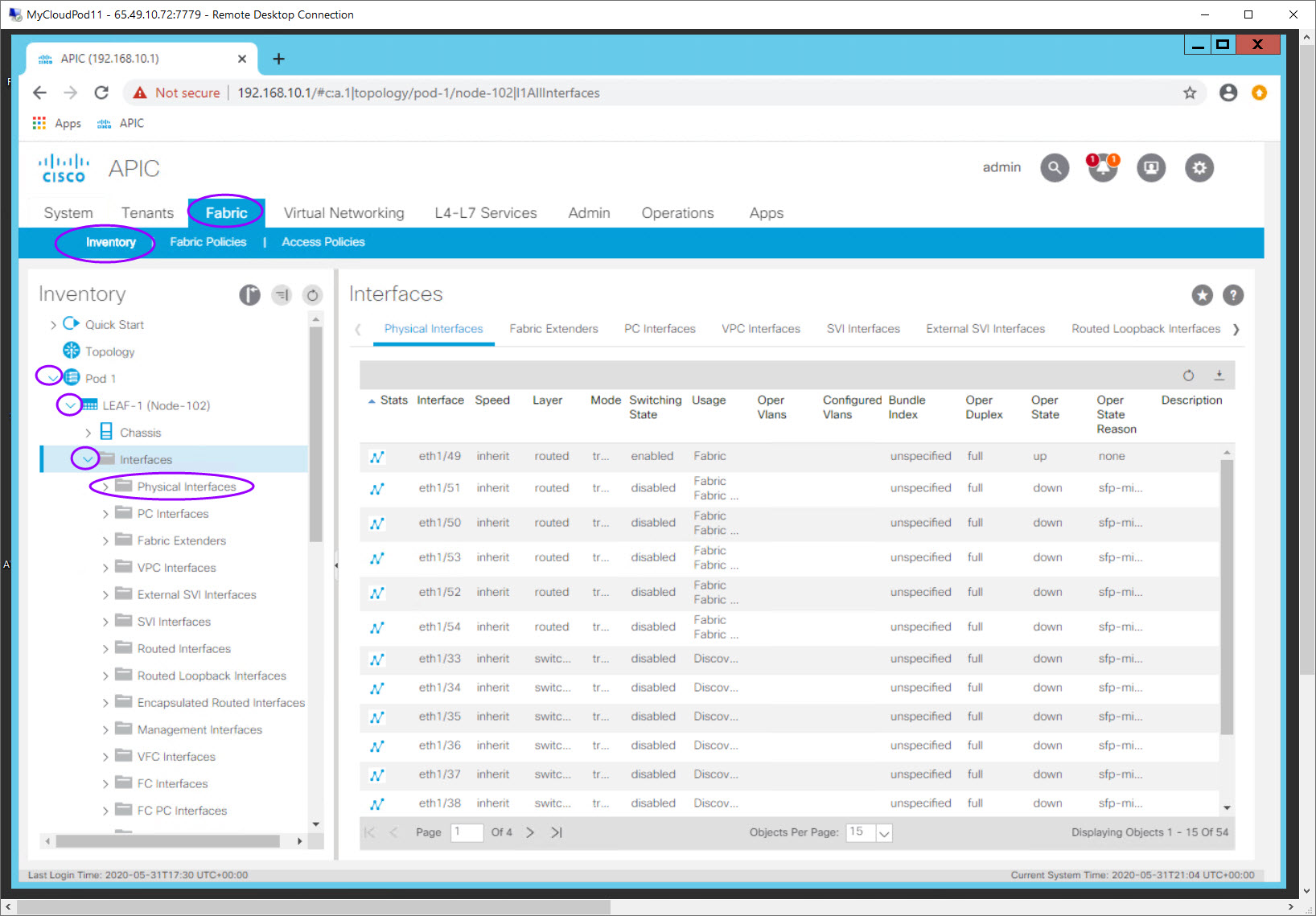Image resolution: width=1316 pixels, height=916 pixels.
Task: Click the APIC search magnifier icon
Action: point(1055,168)
